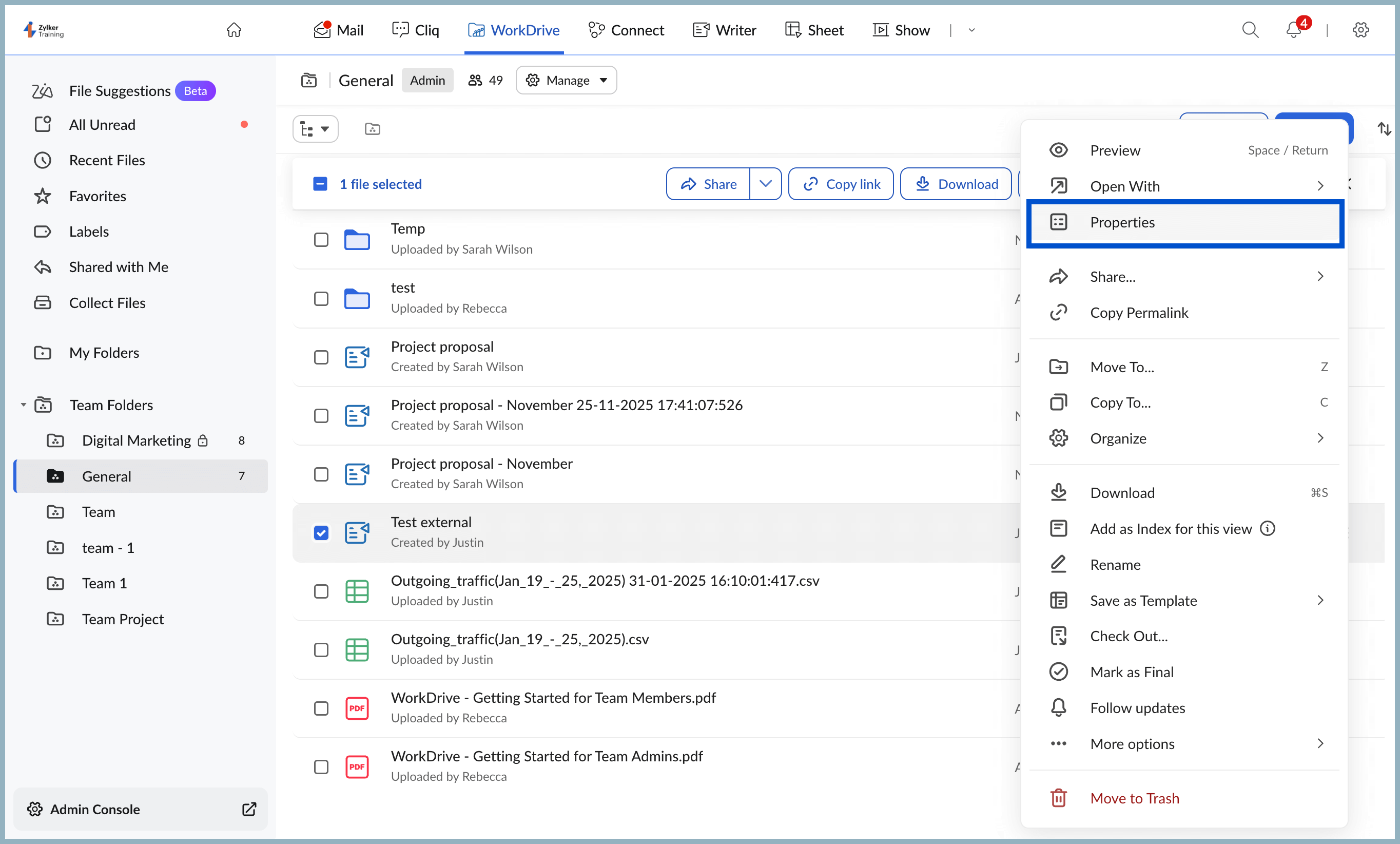Open Zoho Mail from top navigation
Image resolution: width=1400 pixels, height=844 pixels.
(338, 30)
